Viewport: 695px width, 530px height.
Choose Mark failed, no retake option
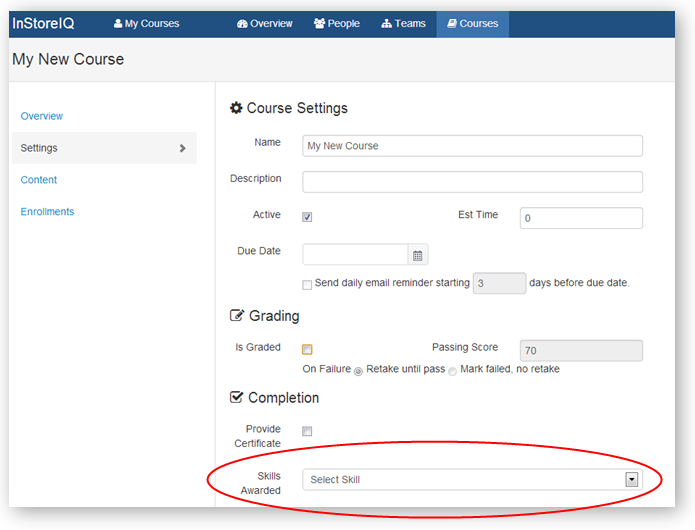coord(452,370)
